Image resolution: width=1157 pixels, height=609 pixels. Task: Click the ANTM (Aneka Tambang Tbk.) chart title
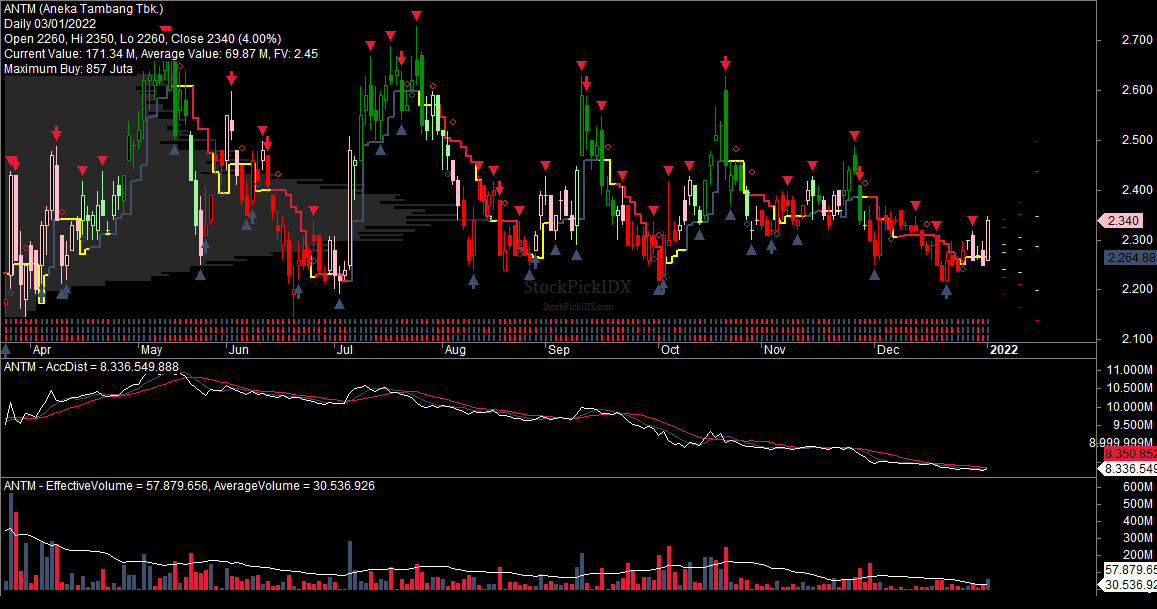point(83,9)
